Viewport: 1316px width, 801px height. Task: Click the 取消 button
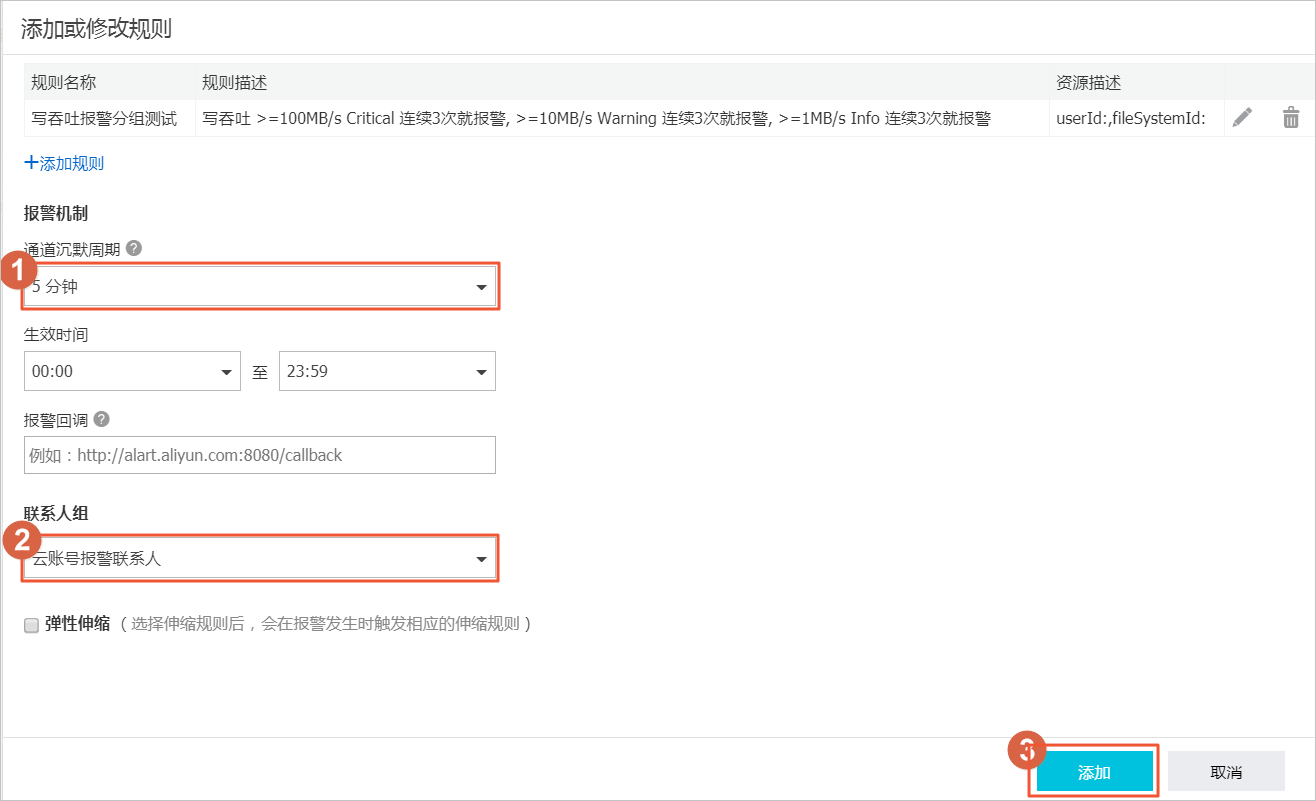click(x=1226, y=772)
